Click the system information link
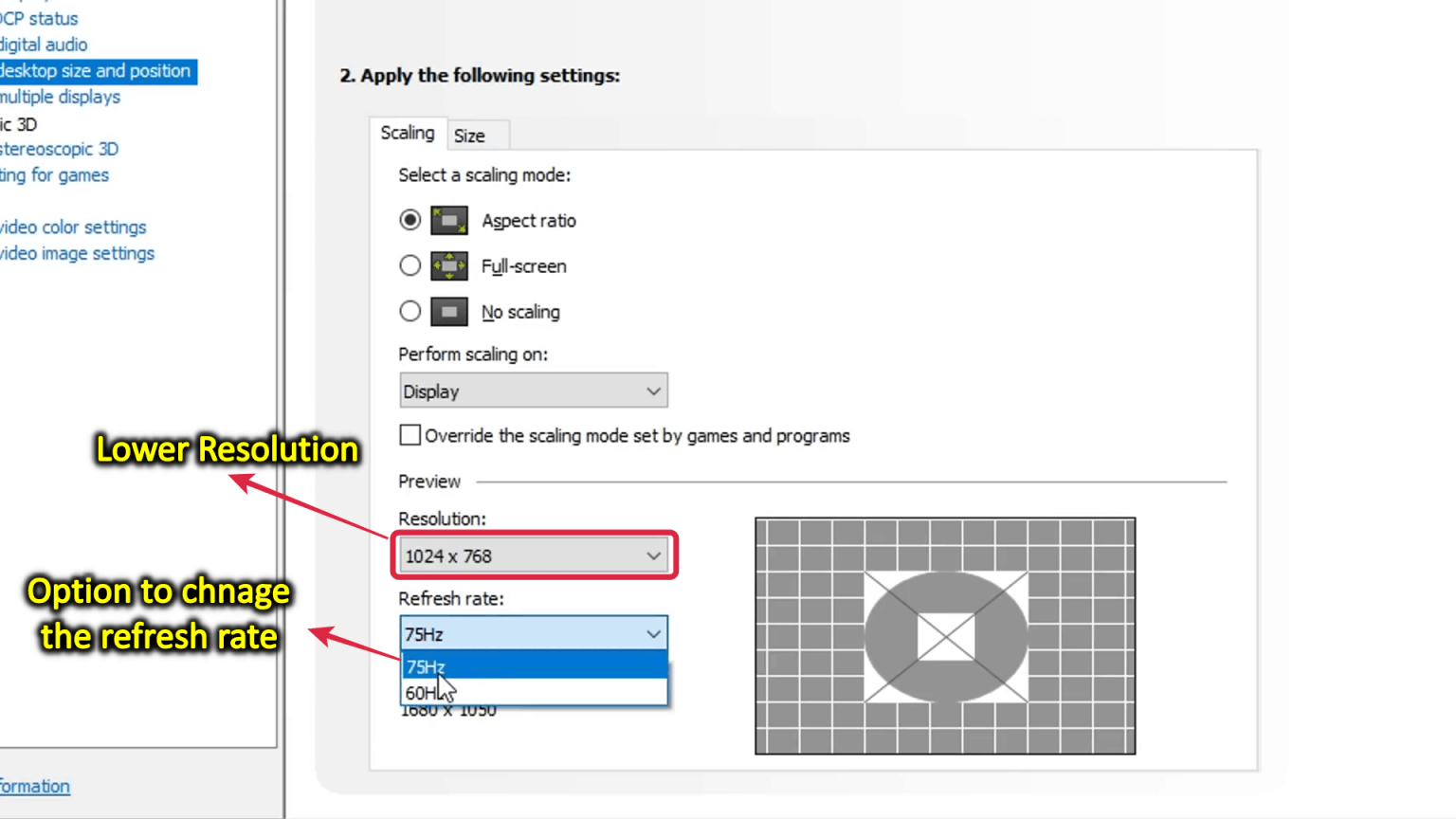Viewport: 1456px width, 819px height. [x=35, y=786]
